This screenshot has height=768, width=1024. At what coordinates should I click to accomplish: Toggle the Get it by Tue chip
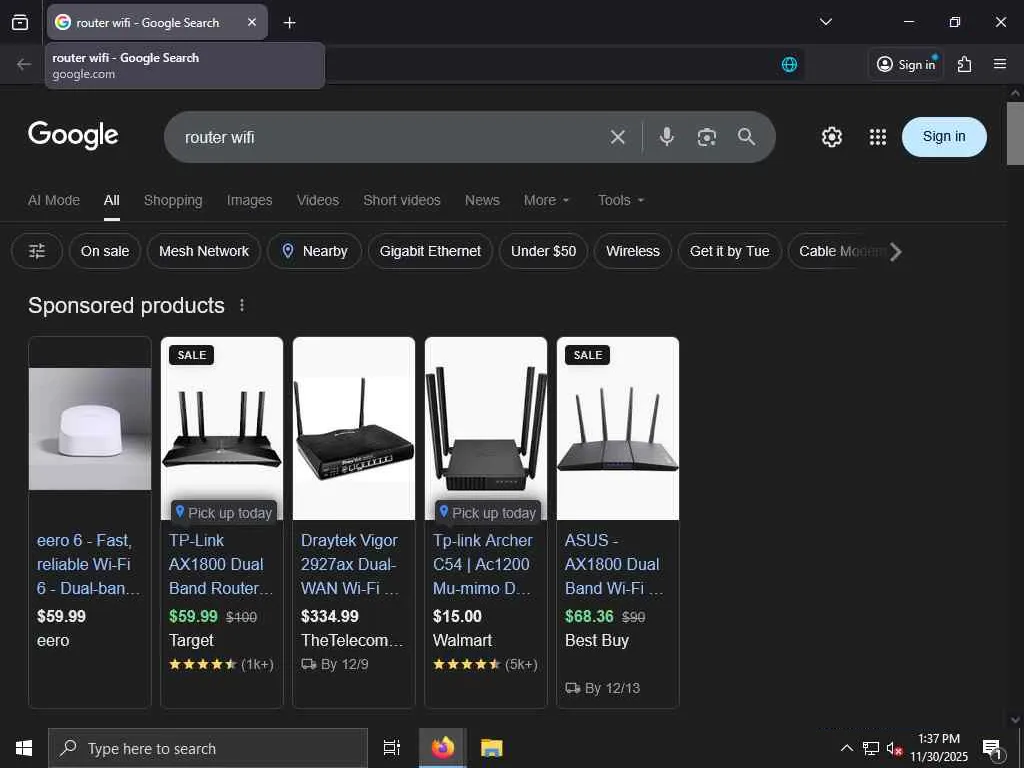click(729, 251)
